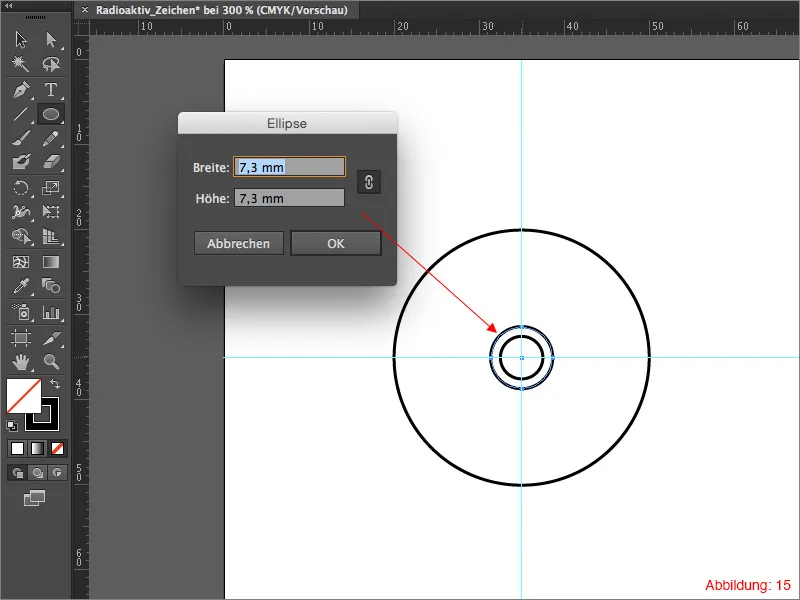Viewport: 800px width, 600px height.
Task: Select the Line Segment tool
Action: pyautogui.click(x=21, y=114)
